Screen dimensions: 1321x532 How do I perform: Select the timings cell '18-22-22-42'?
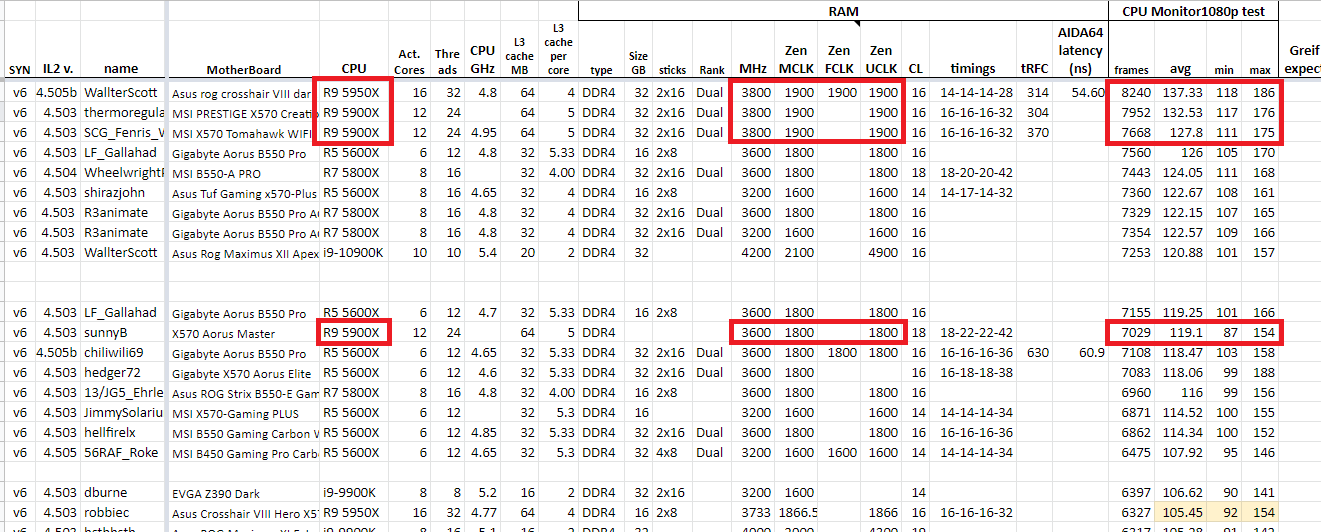[x=976, y=332]
